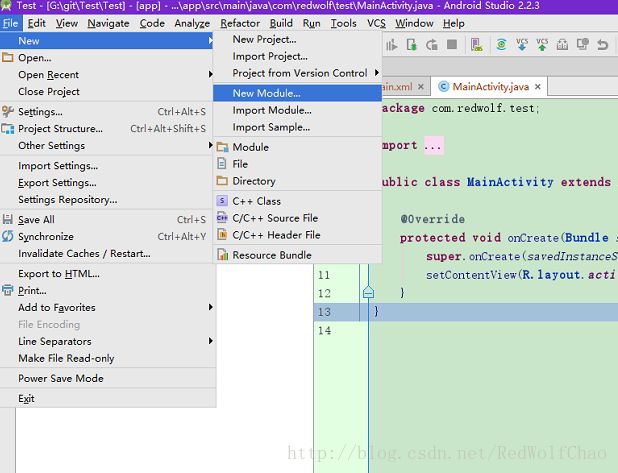Click the C/C++ Source File icon
The height and width of the screenshot is (473, 618).
(222, 218)
